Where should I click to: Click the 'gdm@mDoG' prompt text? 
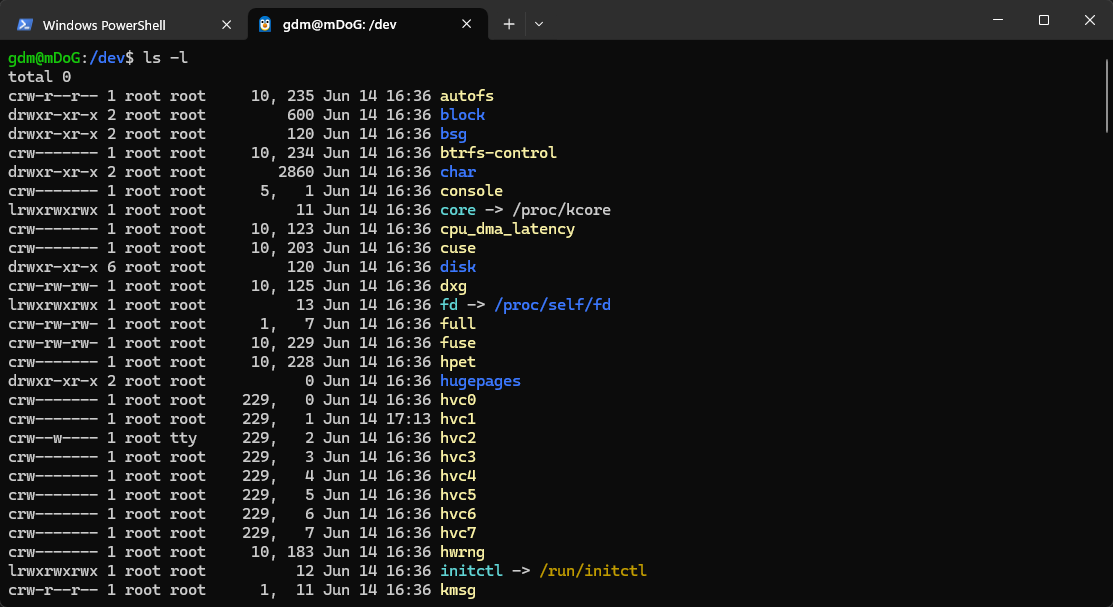(44, 58)
